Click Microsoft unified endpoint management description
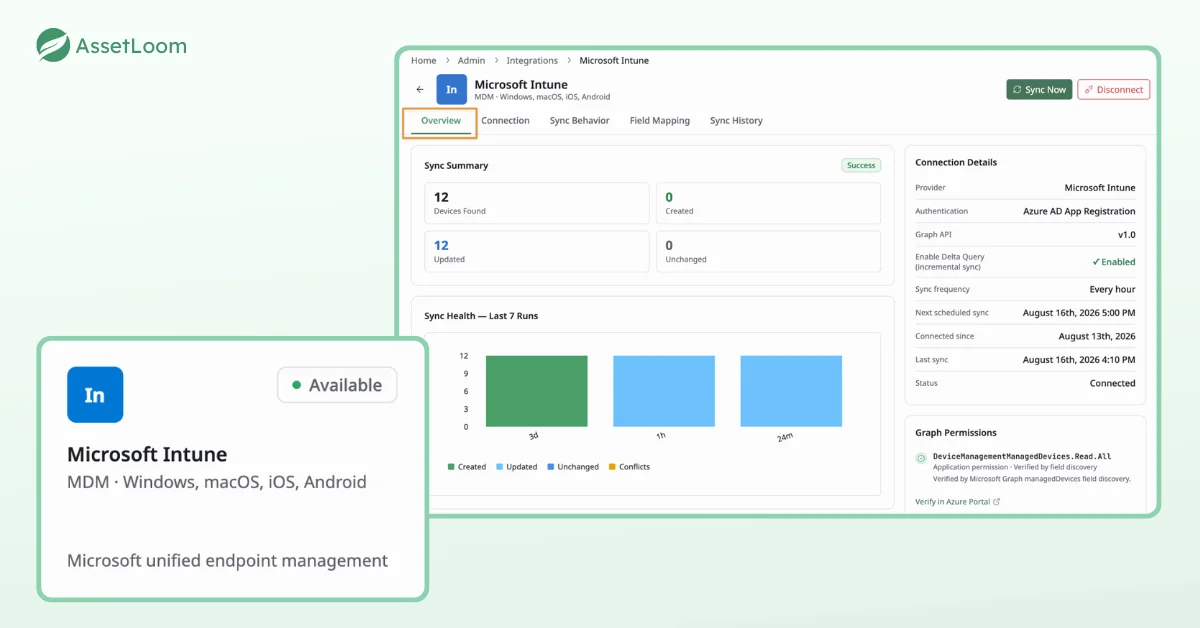Screen dimensions: 1200x628 [x=227, y=561]
